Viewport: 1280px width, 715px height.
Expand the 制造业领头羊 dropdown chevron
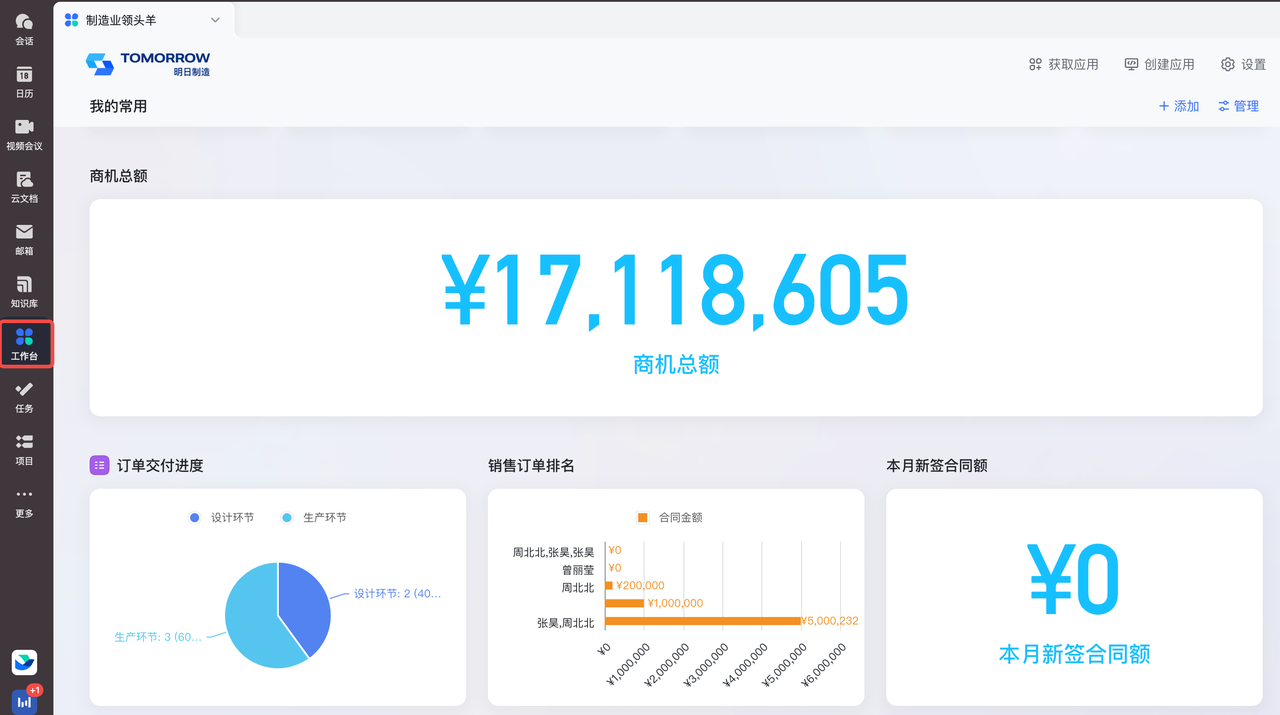(215, 20)
